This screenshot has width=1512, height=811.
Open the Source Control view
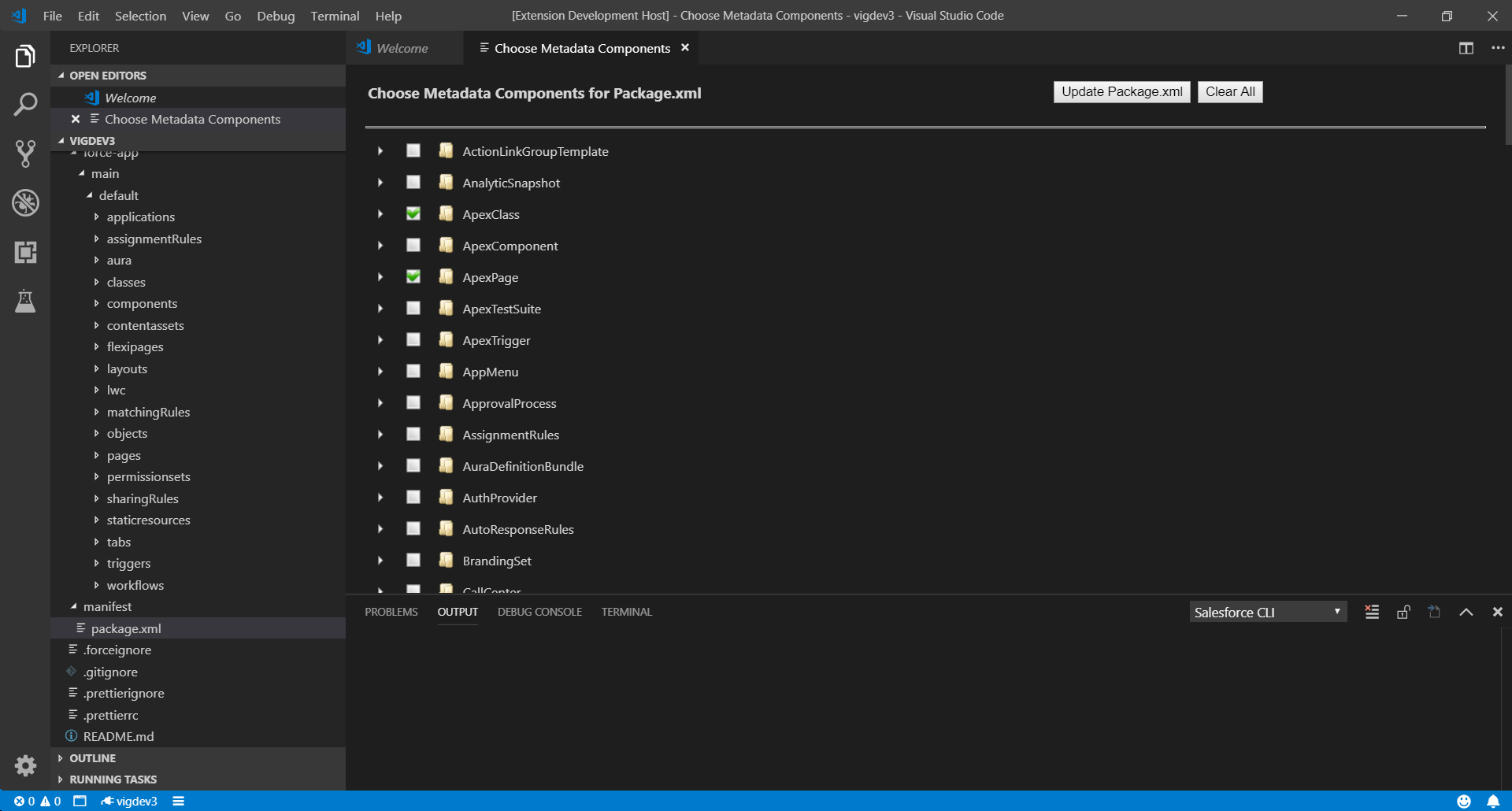click(25, 154)
